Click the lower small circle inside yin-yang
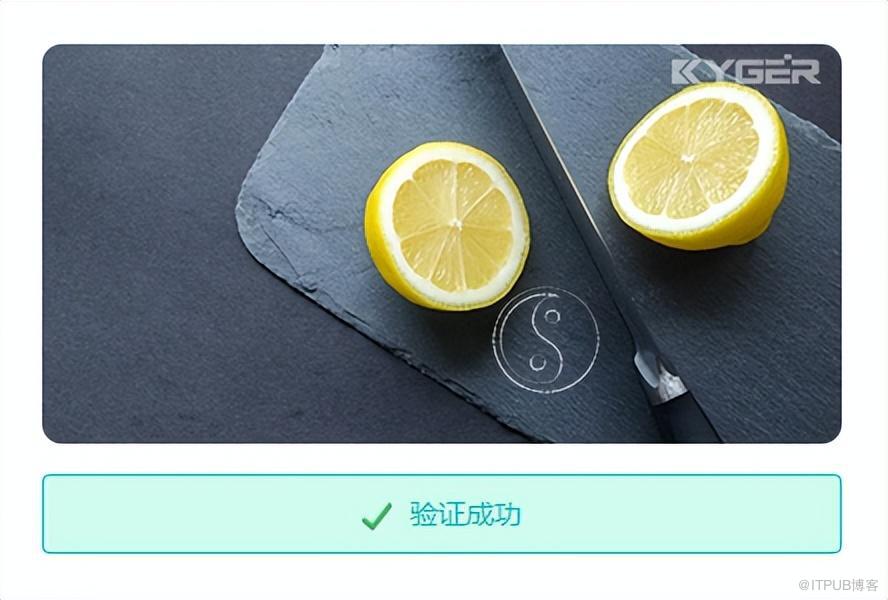Image resolution: width=888 pixels, height=600 pixels. (537, 362)
